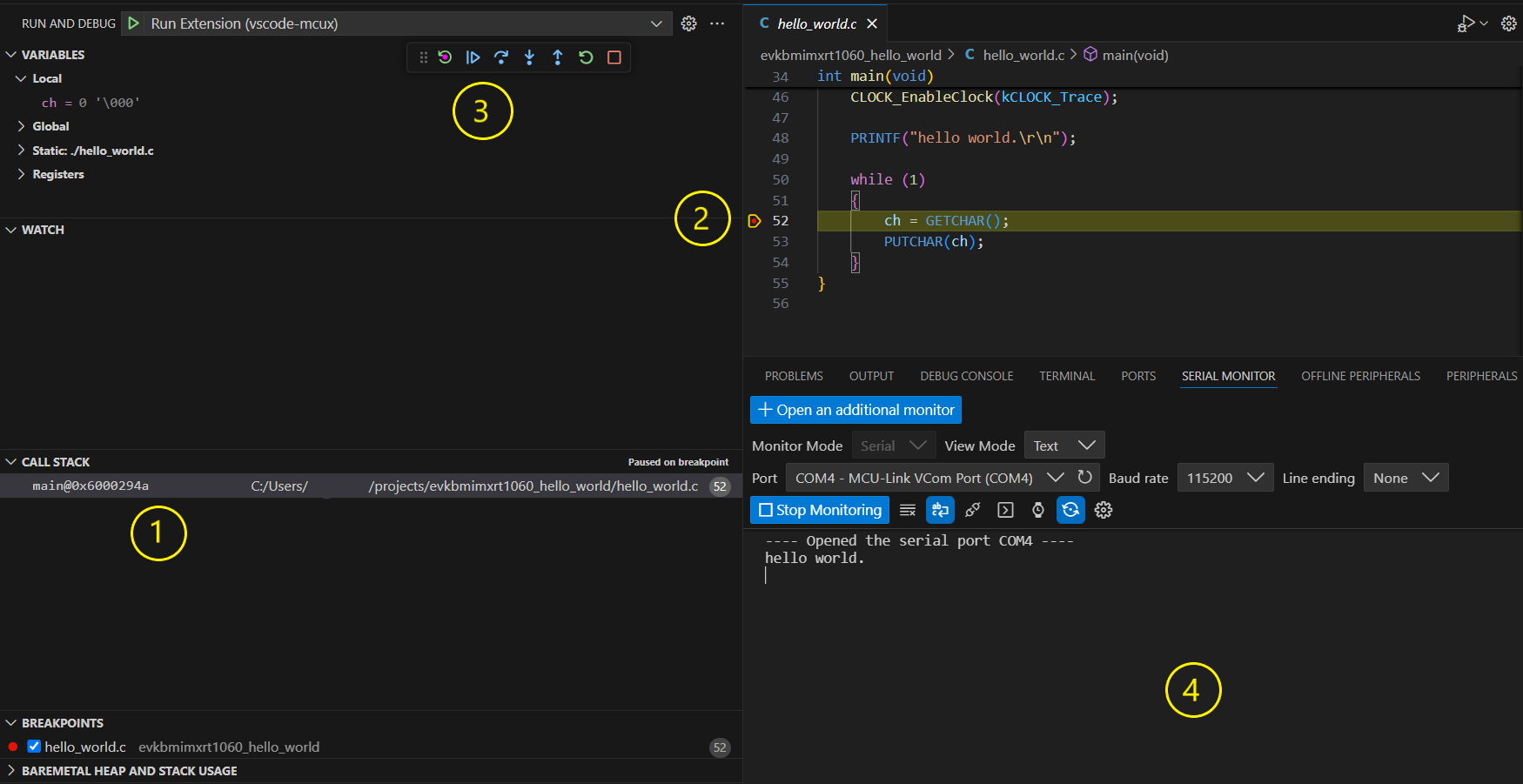Click the Step Into debug icon
This screenshot has height=784, width=1523.
[x=530, y=57]
